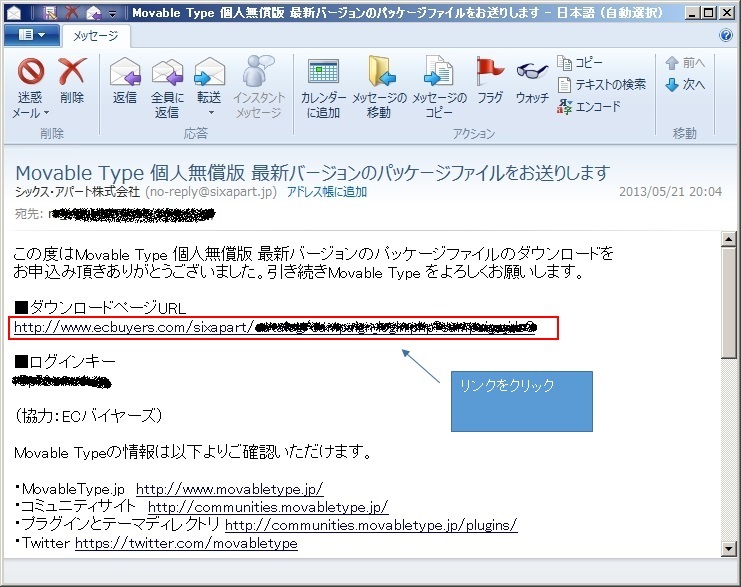Open the 迷惑メール dropdown arrow
This screenshot has width=741, height=587.
pos(46,113)
